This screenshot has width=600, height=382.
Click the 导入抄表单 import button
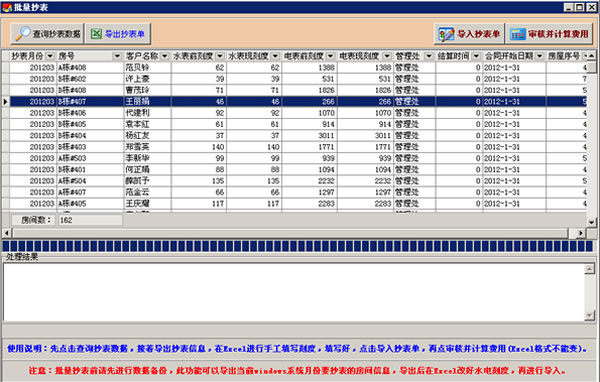470,34
